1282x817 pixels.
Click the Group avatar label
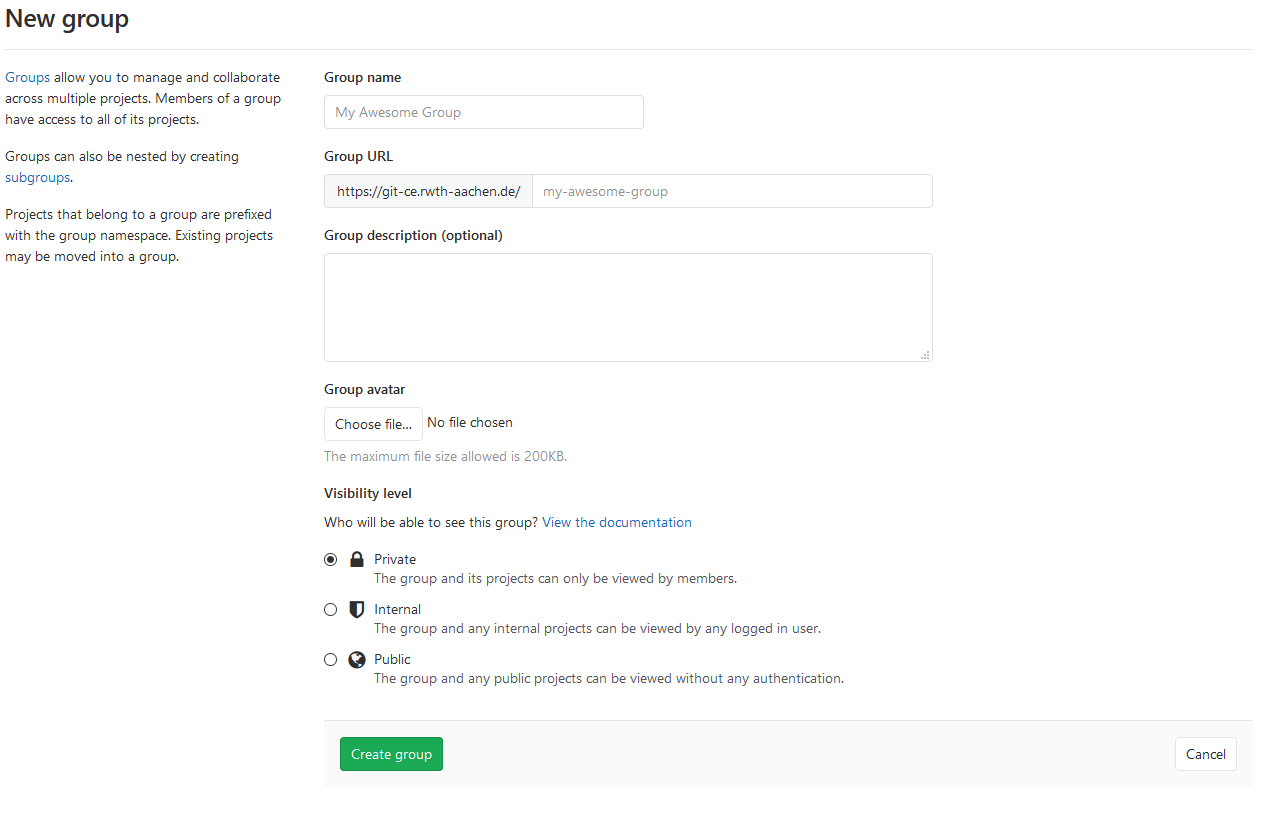point(364,389)
